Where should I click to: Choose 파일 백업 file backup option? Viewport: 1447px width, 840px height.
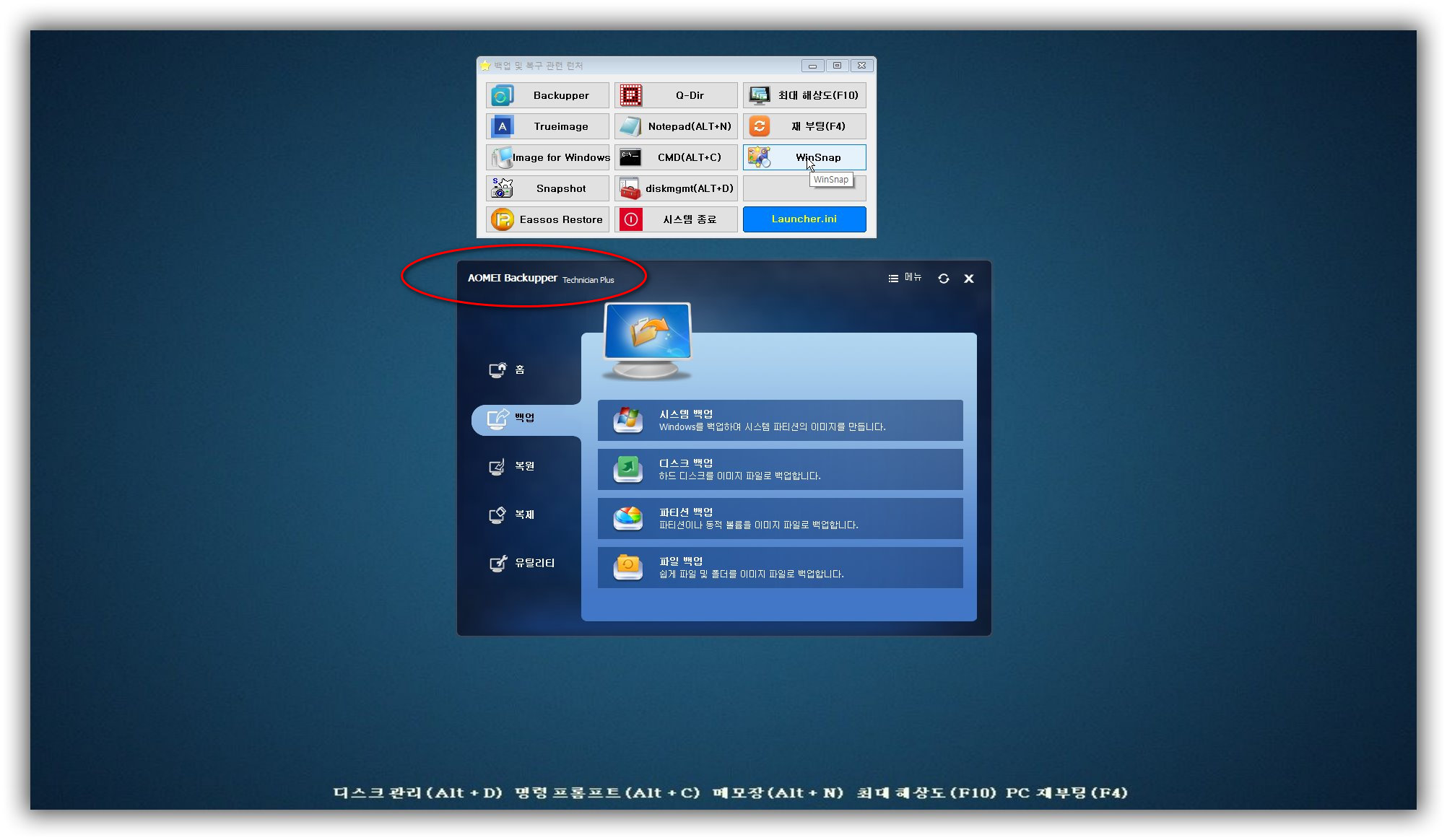click(x=780, y=567)
